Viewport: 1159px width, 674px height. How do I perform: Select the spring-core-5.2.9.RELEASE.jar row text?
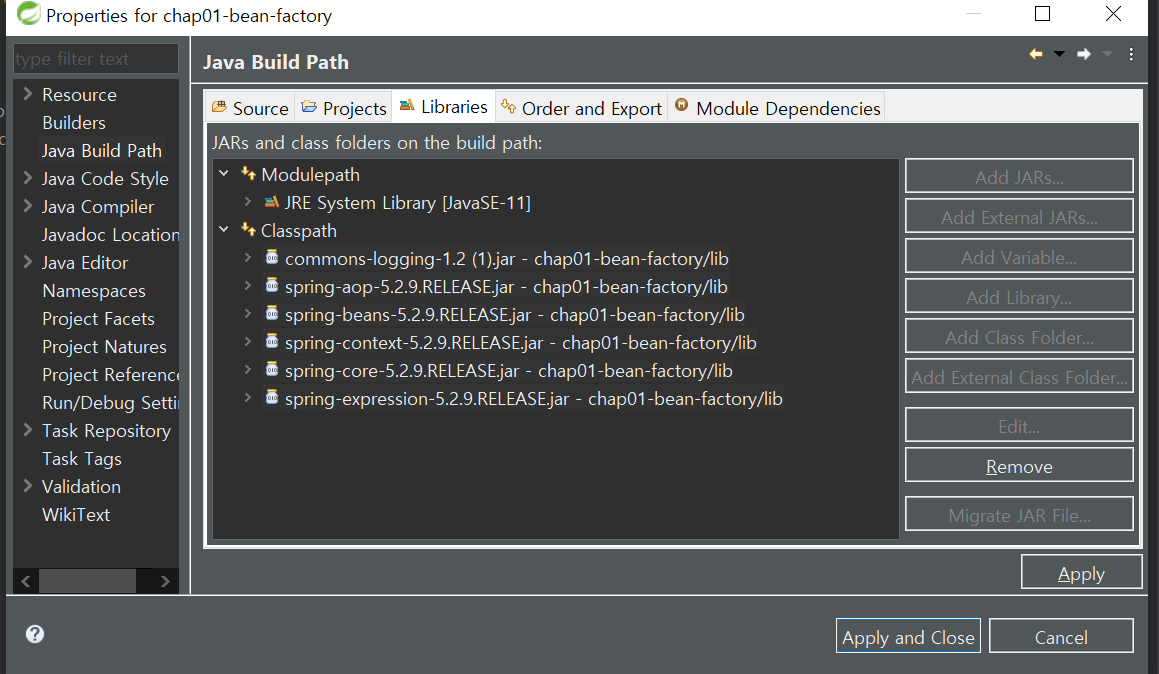tap(509, 371)
